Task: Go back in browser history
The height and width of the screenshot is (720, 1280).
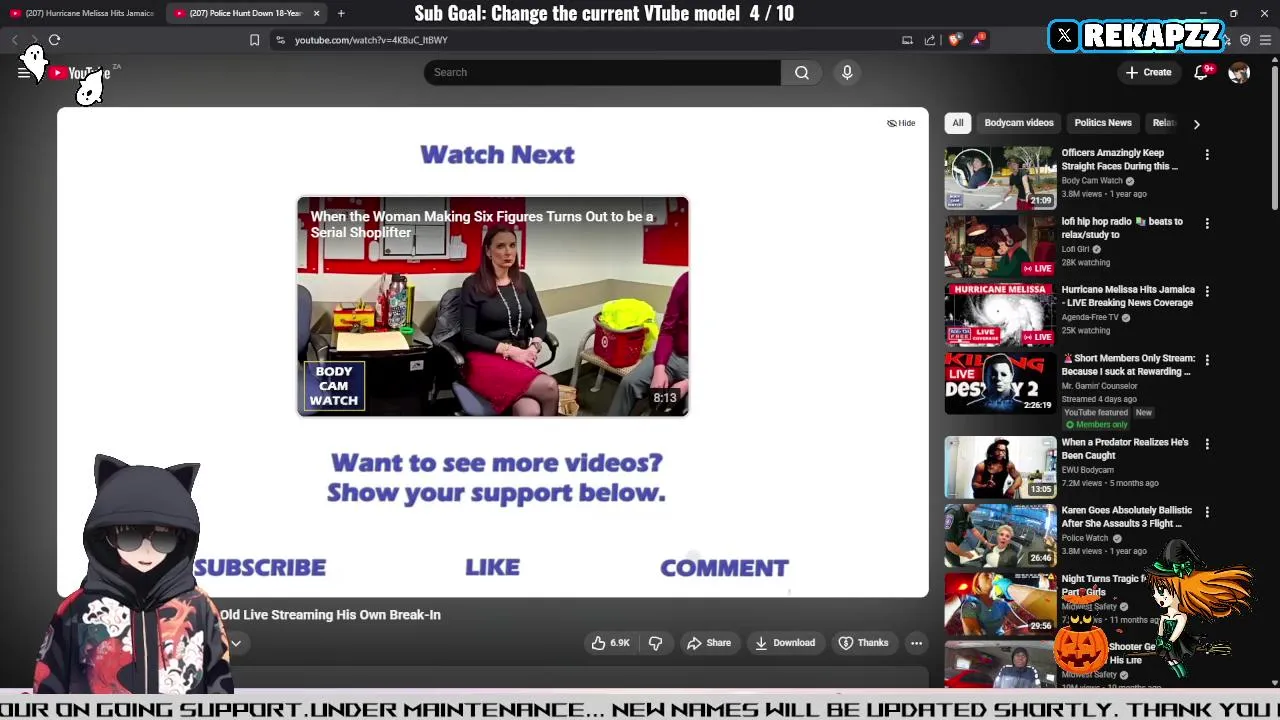Action: coord(14,40)
